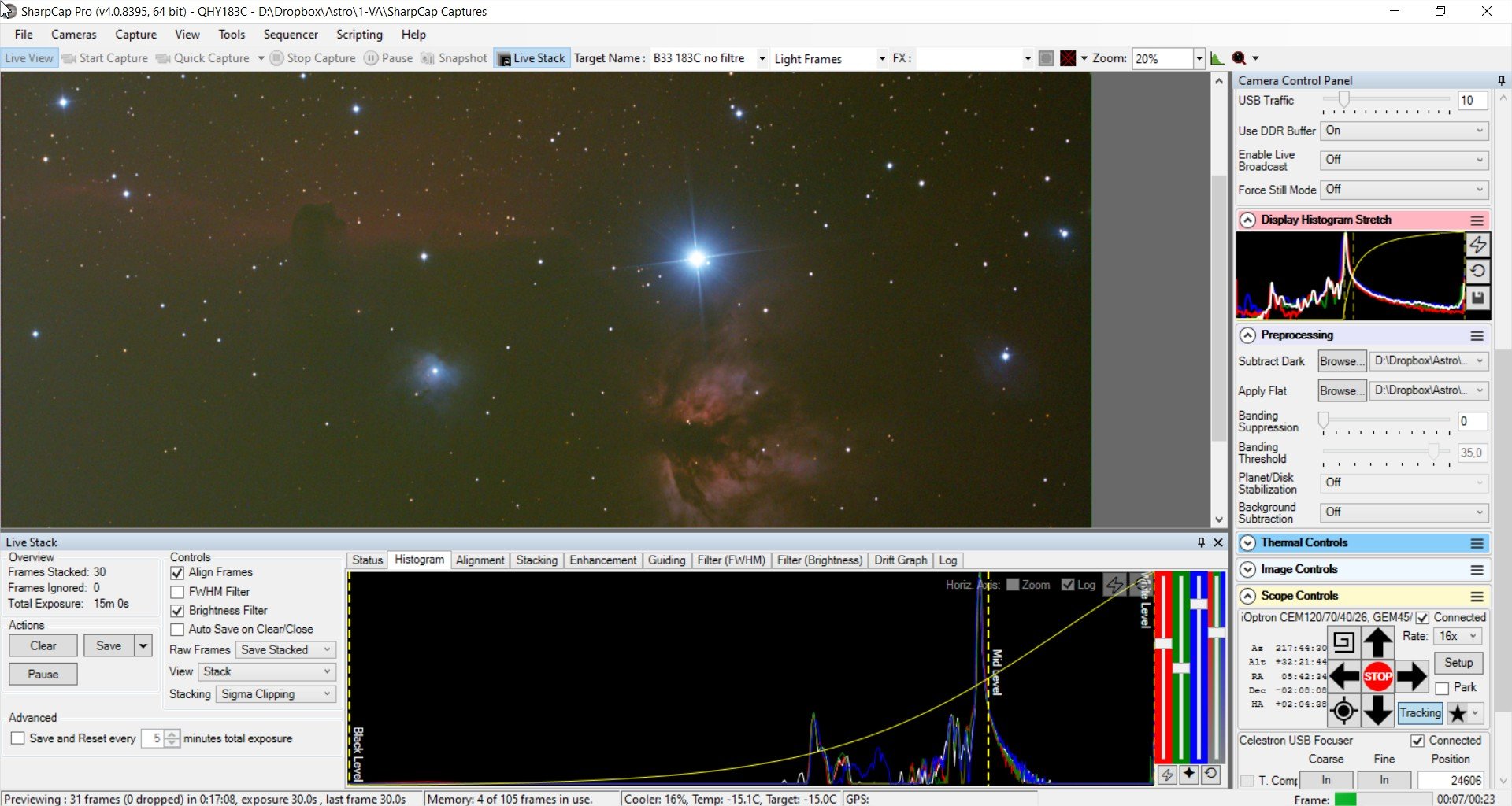Slew mount with the up arrow
The height and width of the screenshot is (806, 1512).
(x=1377, y=642)
